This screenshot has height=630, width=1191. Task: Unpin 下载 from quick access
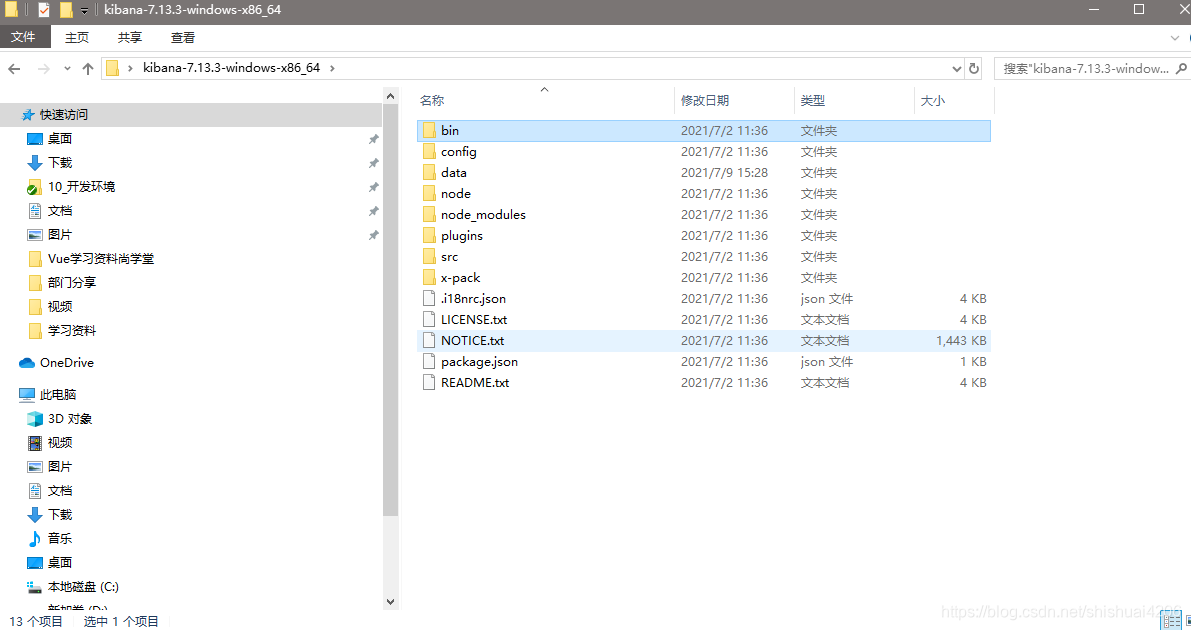[x=373, y=163]
